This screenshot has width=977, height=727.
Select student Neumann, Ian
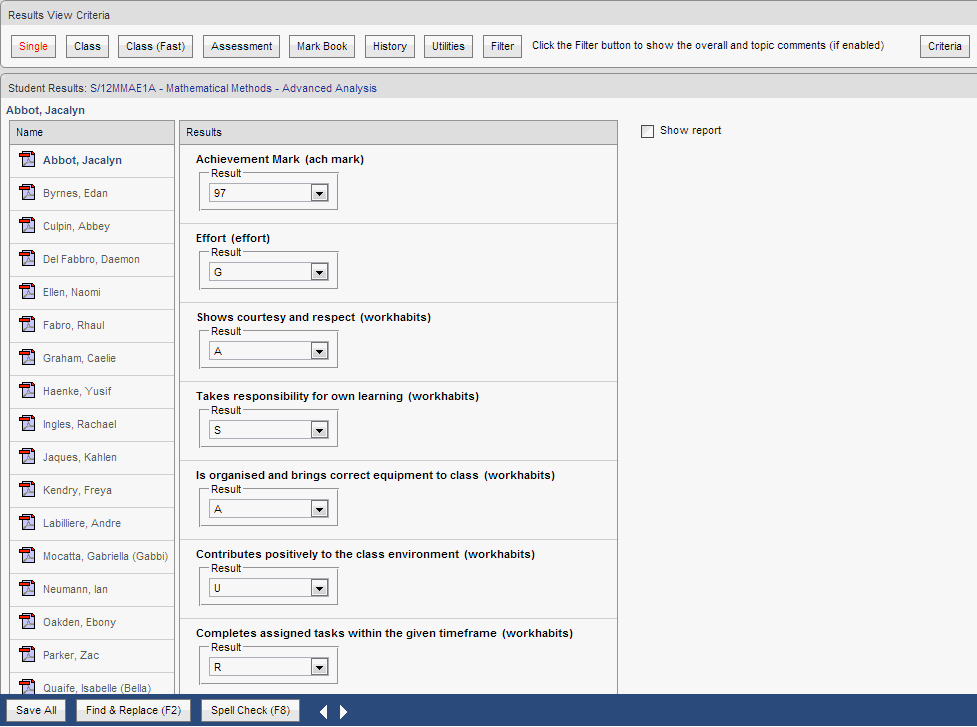click(x=75, y=589)
